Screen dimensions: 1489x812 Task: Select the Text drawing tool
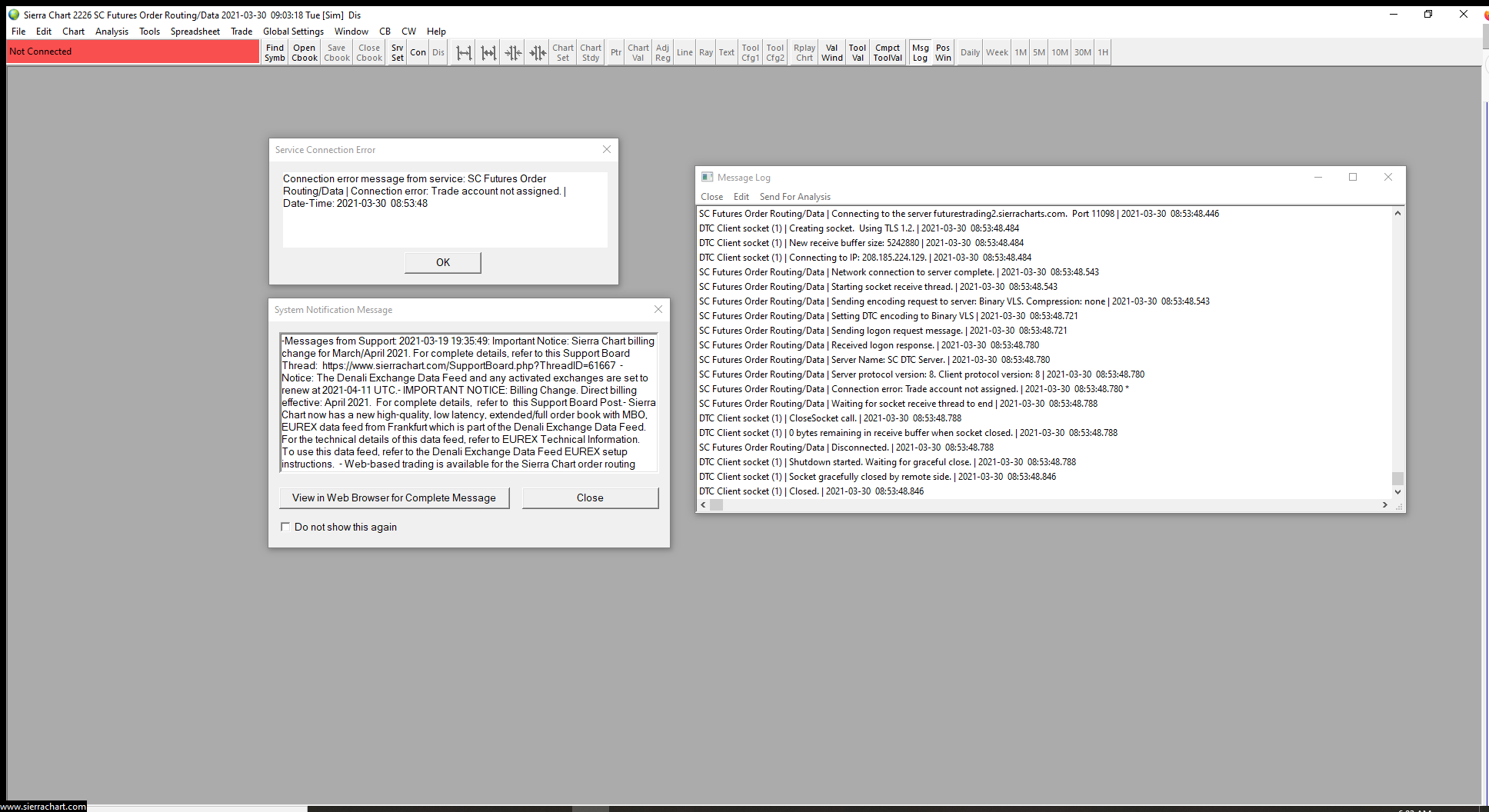[x=727, y=52]
